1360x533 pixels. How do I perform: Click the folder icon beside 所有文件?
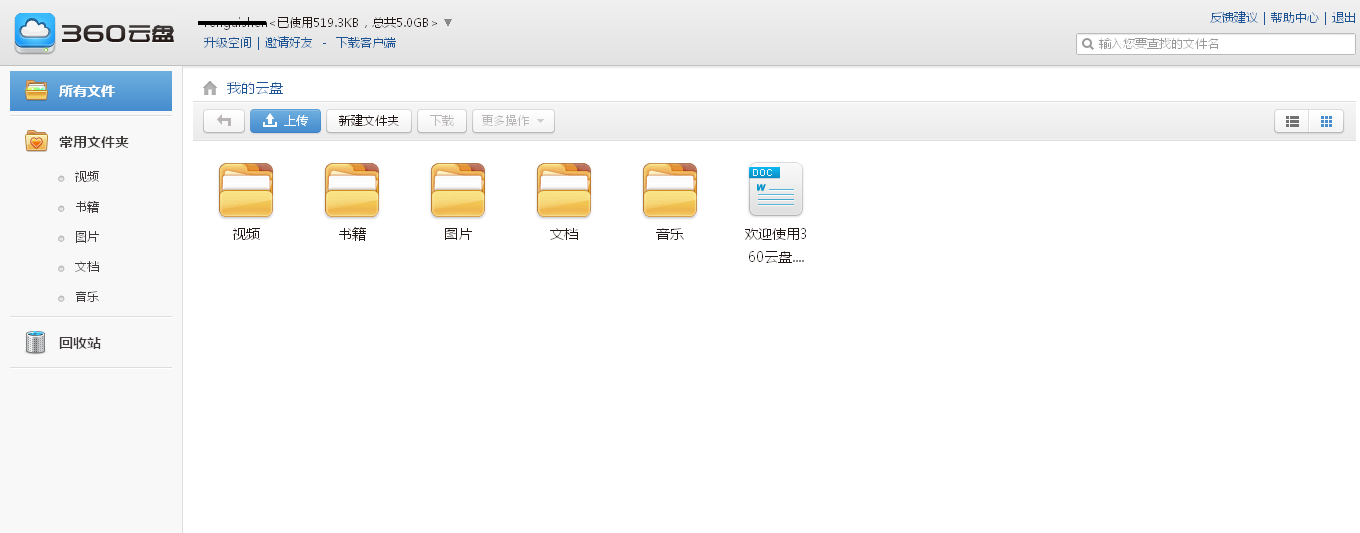(36, 90)
